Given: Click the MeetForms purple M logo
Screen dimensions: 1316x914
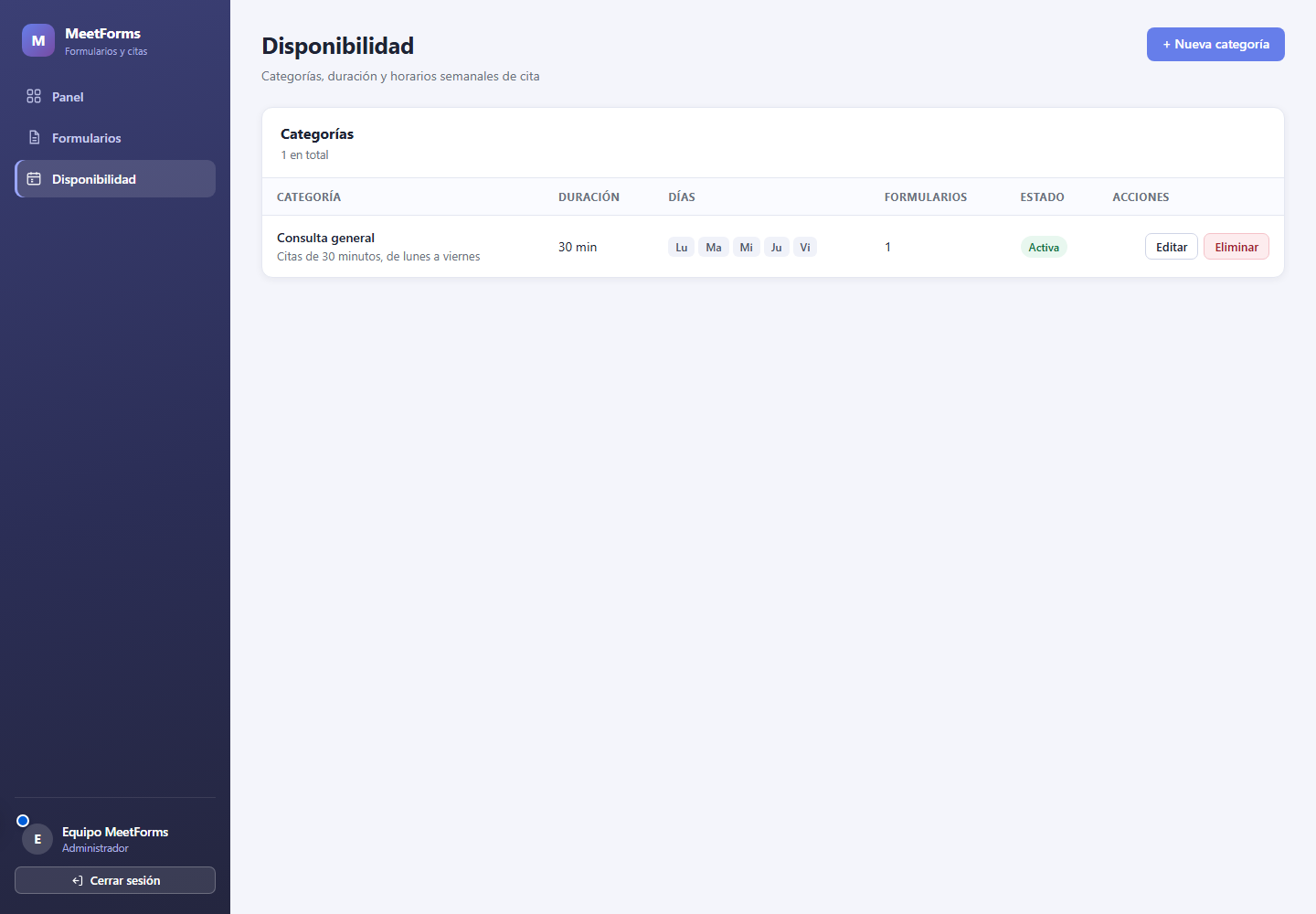Looking at the screenshot, I should (x=38, y=40).
